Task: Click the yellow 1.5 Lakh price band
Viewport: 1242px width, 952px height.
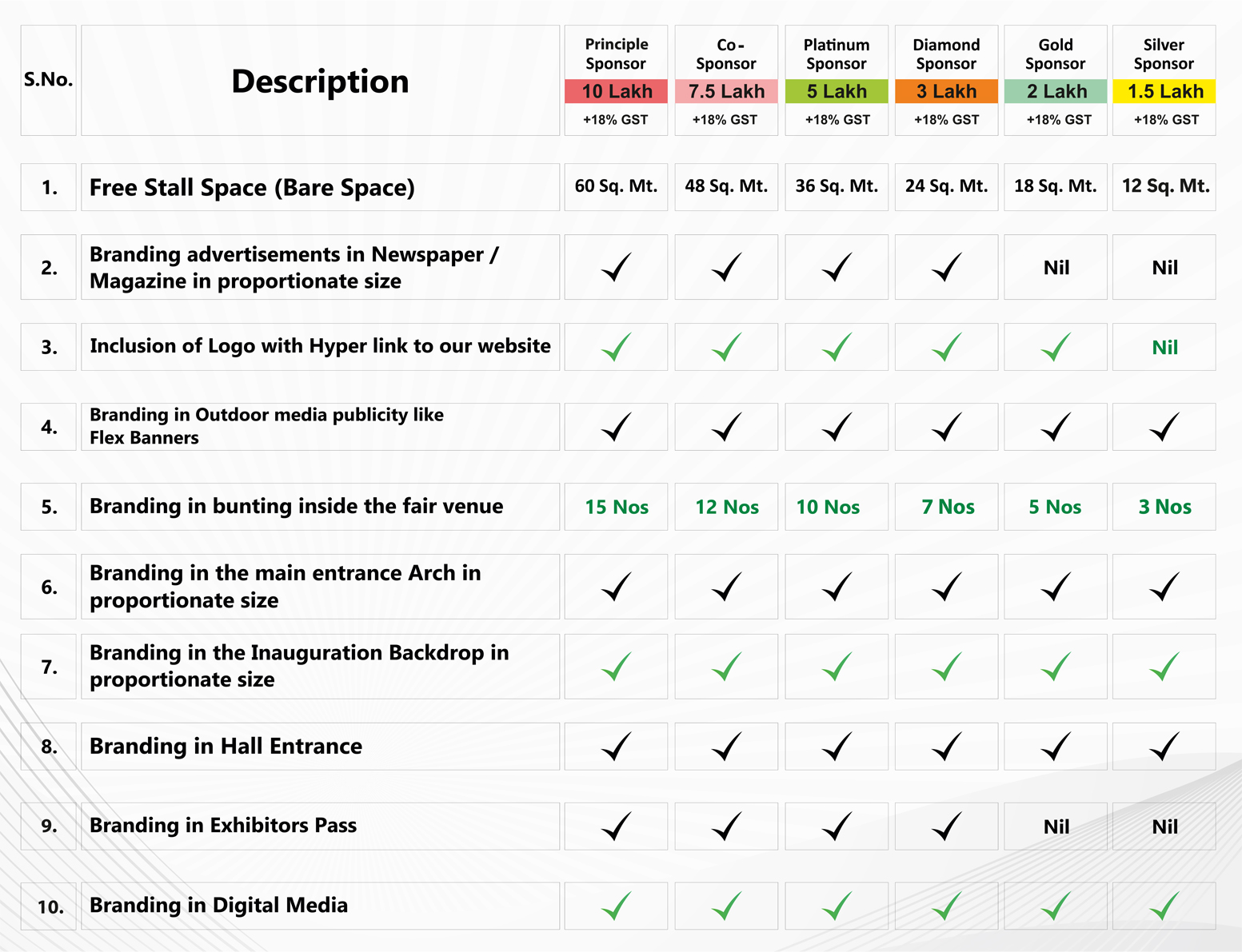Action: pyautogui.click(x=1164, y=91)
